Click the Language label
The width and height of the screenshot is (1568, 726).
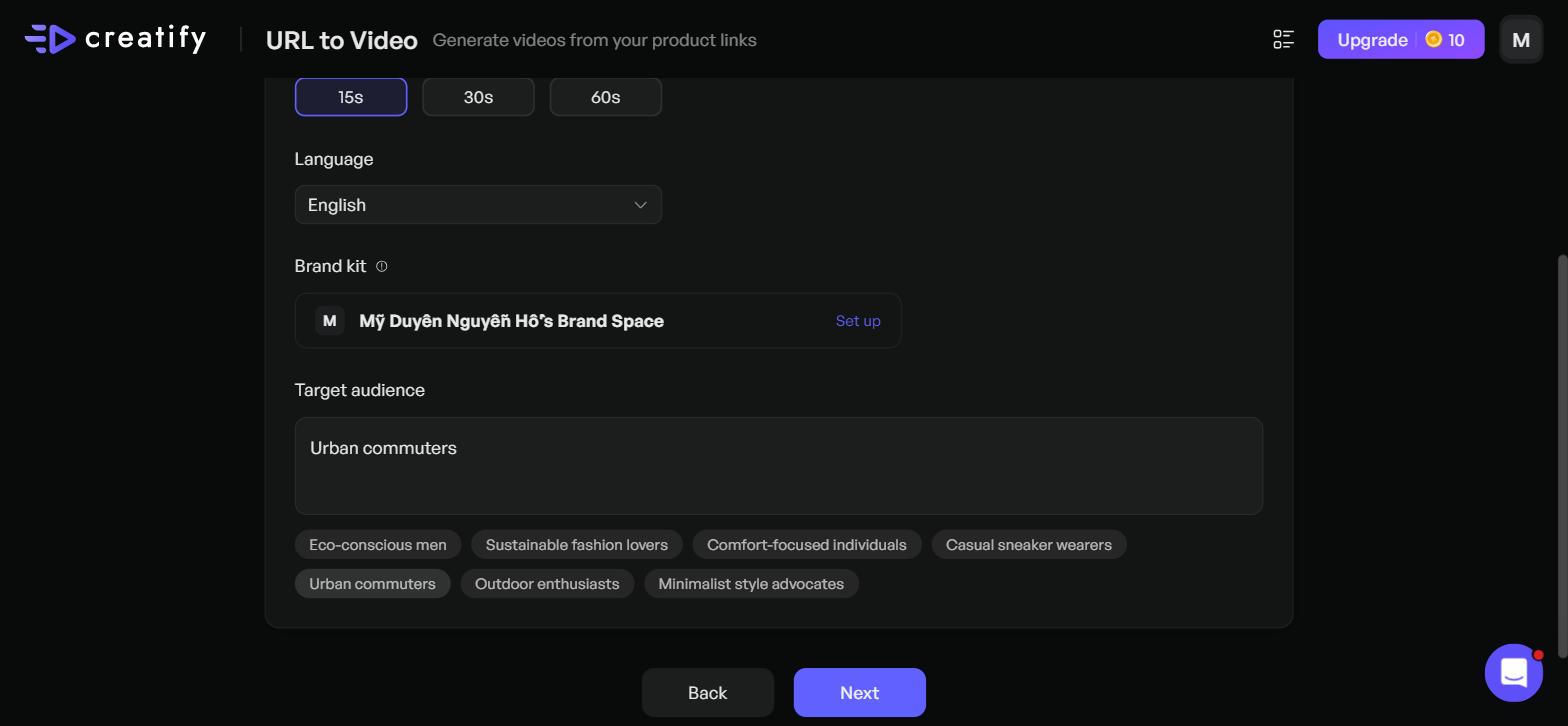click(334, 159)
